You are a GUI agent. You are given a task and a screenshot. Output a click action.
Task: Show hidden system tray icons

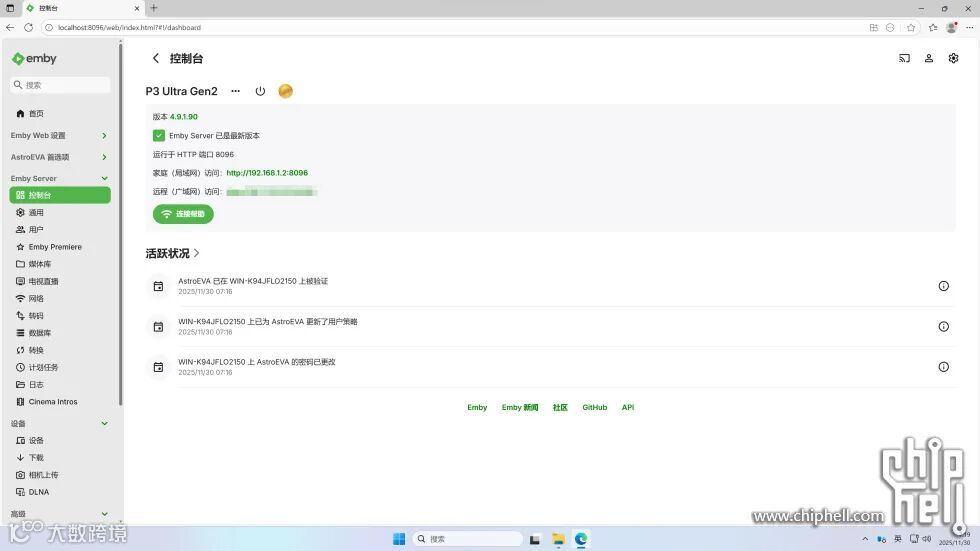click(x=865, y=539)
